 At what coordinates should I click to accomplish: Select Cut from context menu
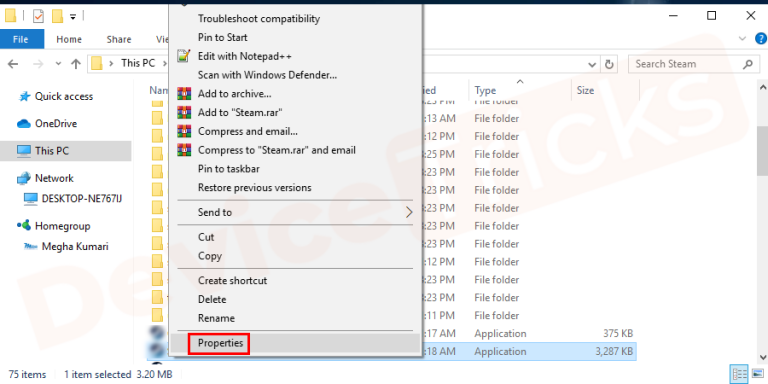point(206,237)
